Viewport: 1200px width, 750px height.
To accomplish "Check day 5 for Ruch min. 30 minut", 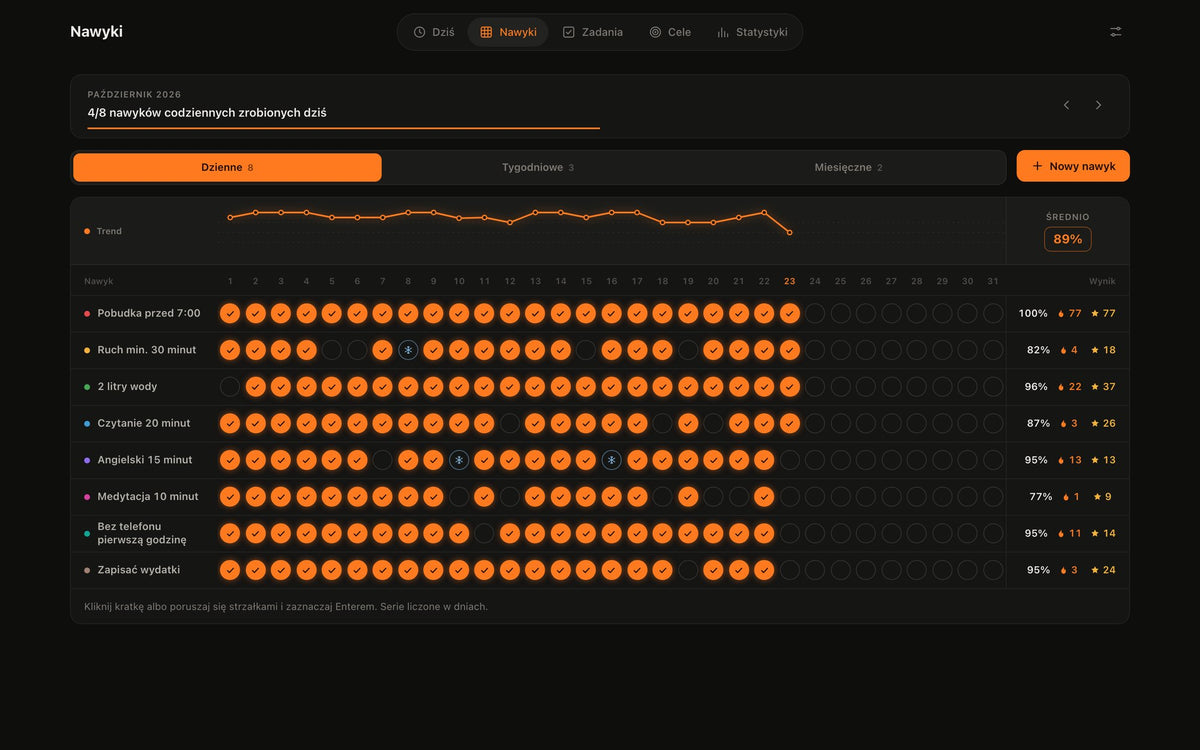I will click(332, 350).
